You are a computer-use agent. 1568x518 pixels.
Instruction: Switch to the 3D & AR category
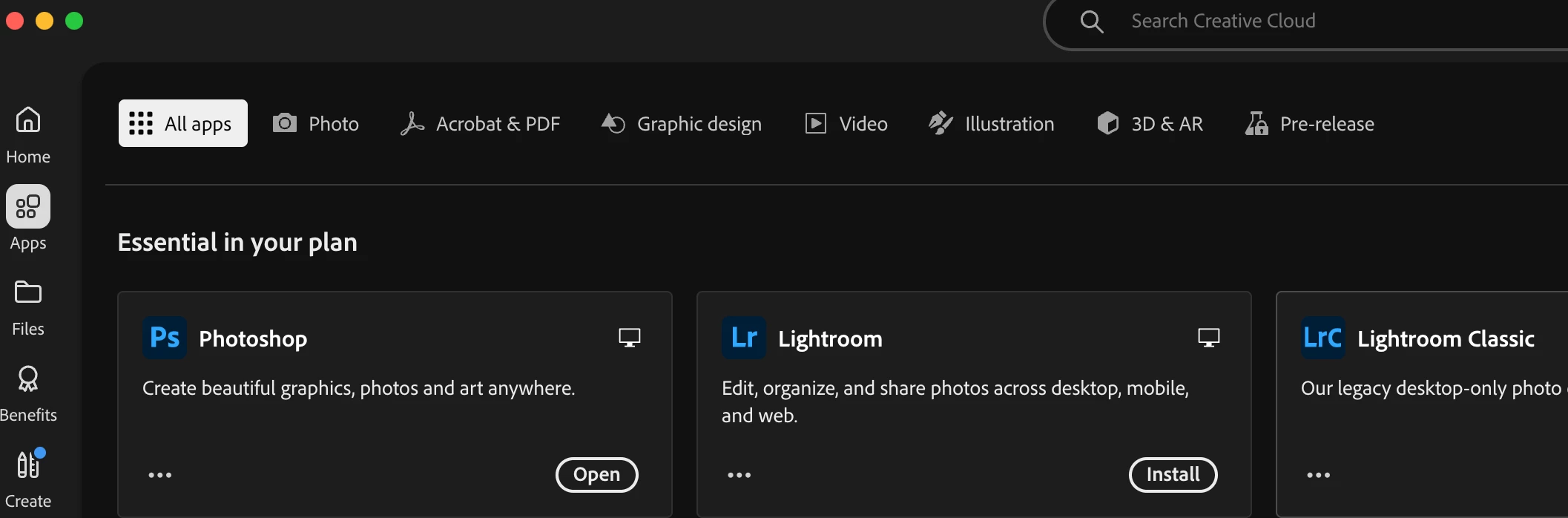click(x=1150, y=123)
